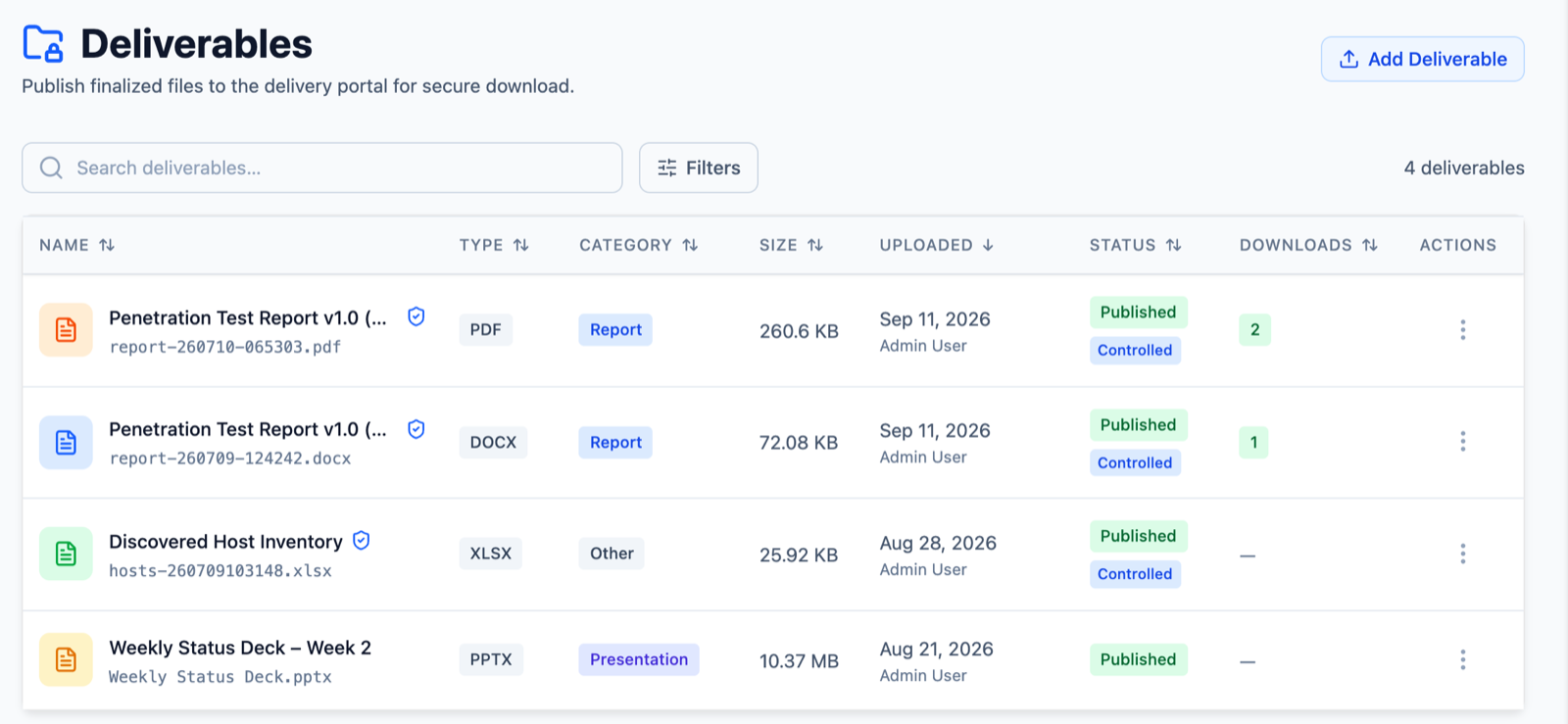Click the magnifier icon in the search box
The image size is (1568, 724).
51,168
